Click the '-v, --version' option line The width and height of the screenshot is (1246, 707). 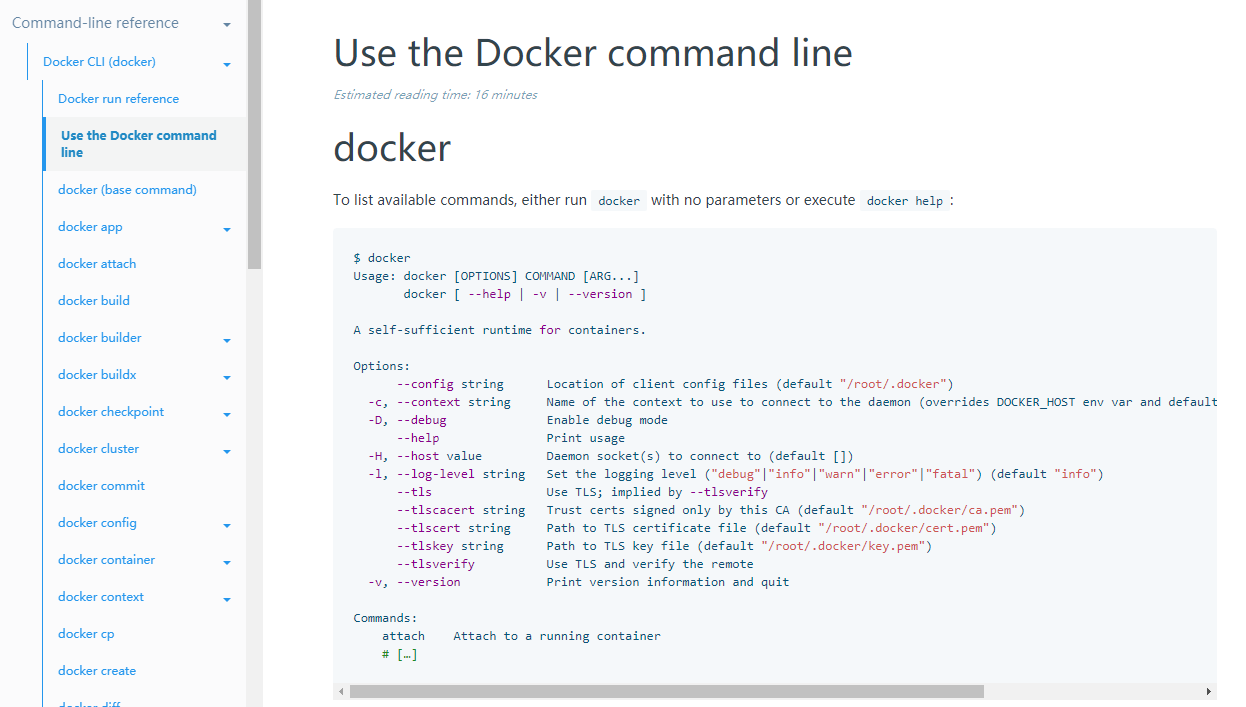(x=578, y=582)
